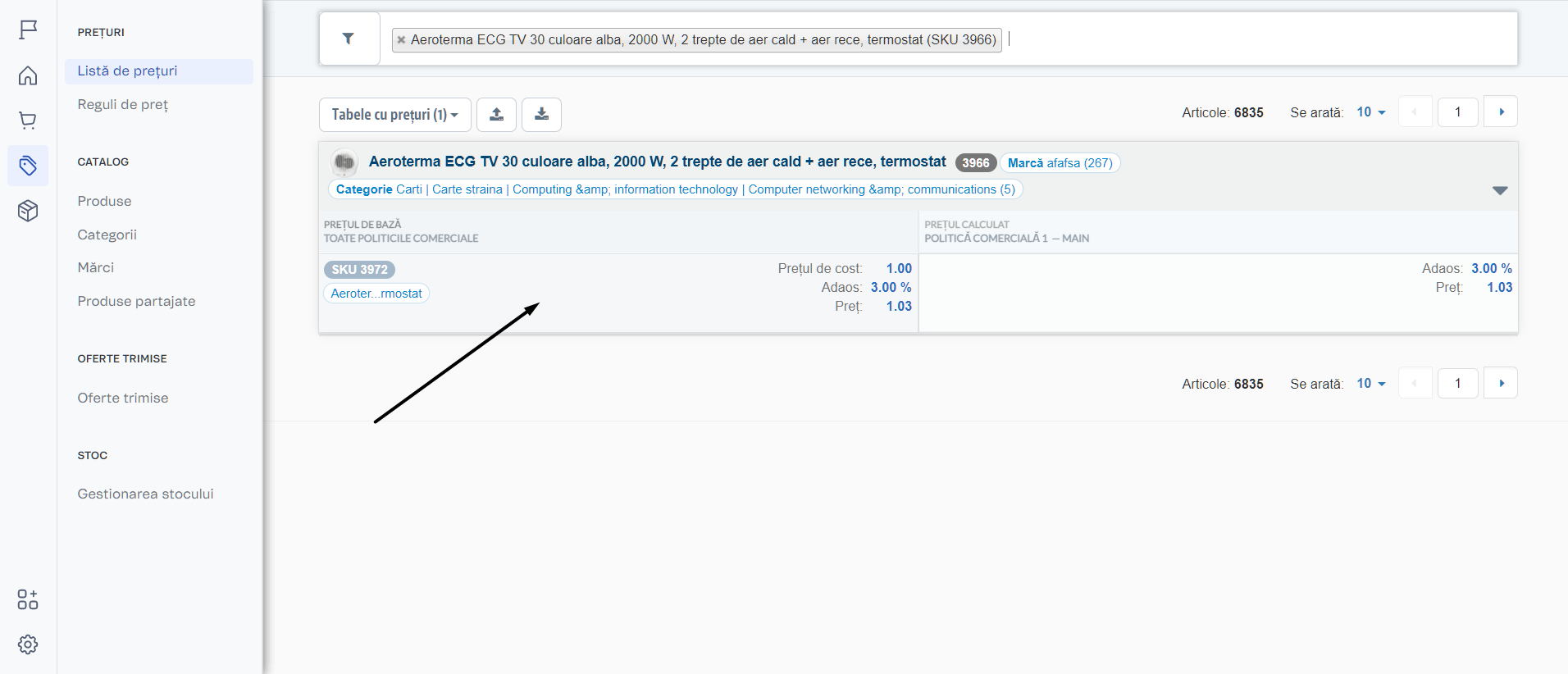
Task: Open Gestionarea stocului menu item
Action: coord(145,494)
